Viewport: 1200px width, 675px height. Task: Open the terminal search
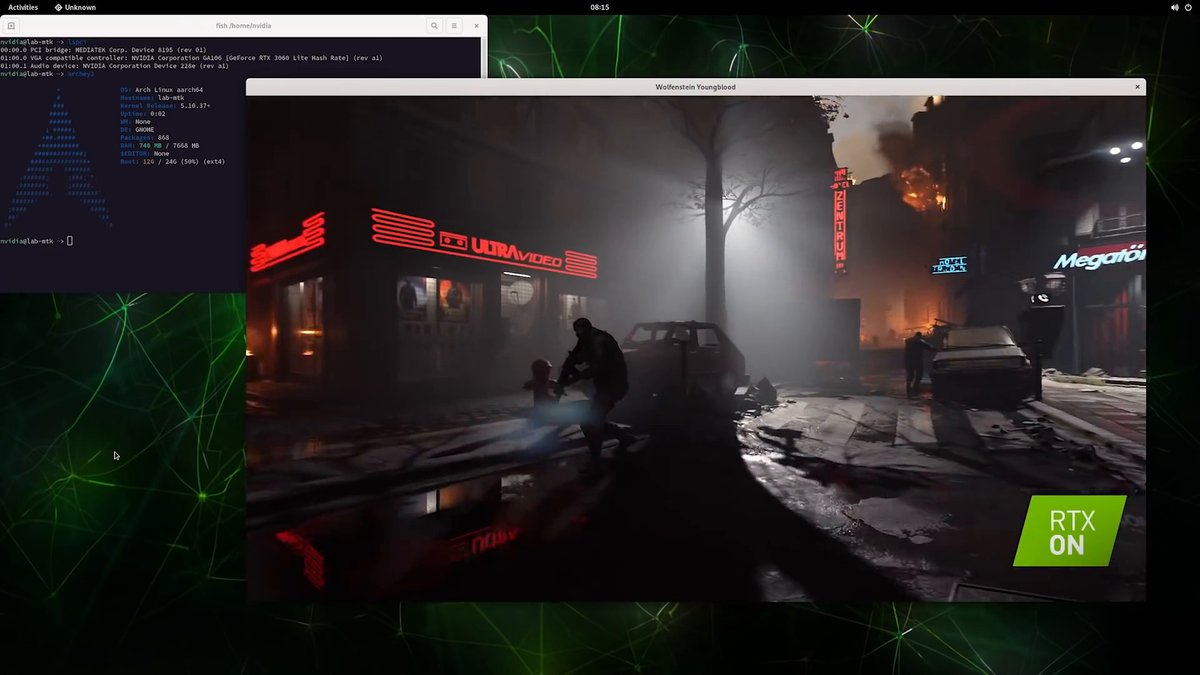(x=434, y=25)
